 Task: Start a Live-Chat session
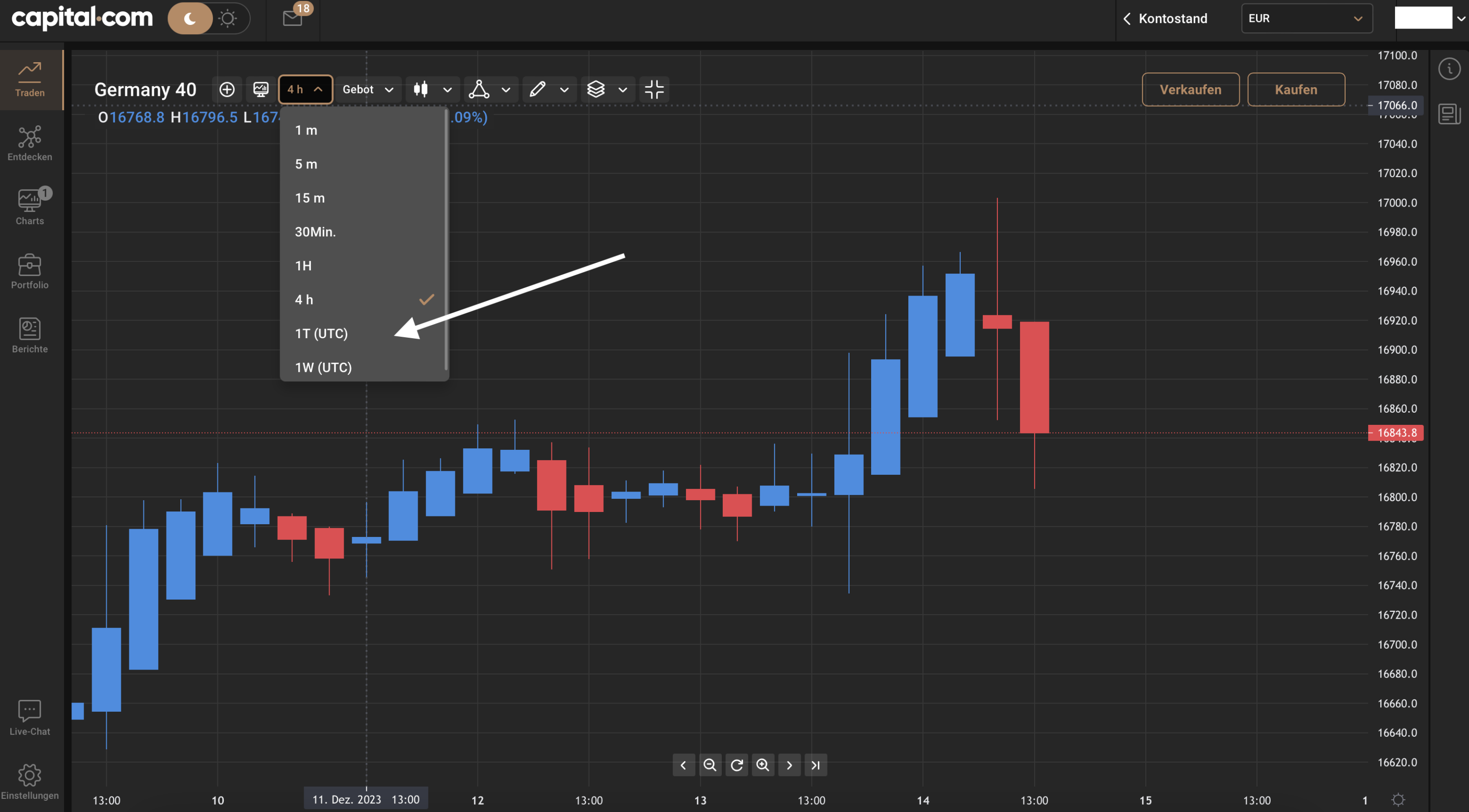[30, 718]
